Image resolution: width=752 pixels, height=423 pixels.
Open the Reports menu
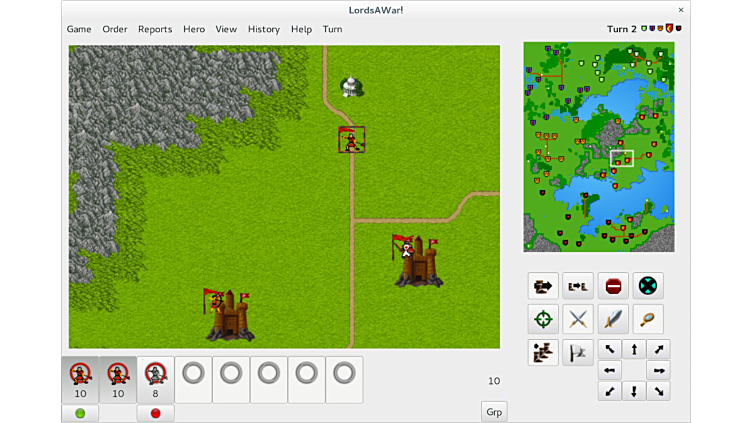[155, 29]
